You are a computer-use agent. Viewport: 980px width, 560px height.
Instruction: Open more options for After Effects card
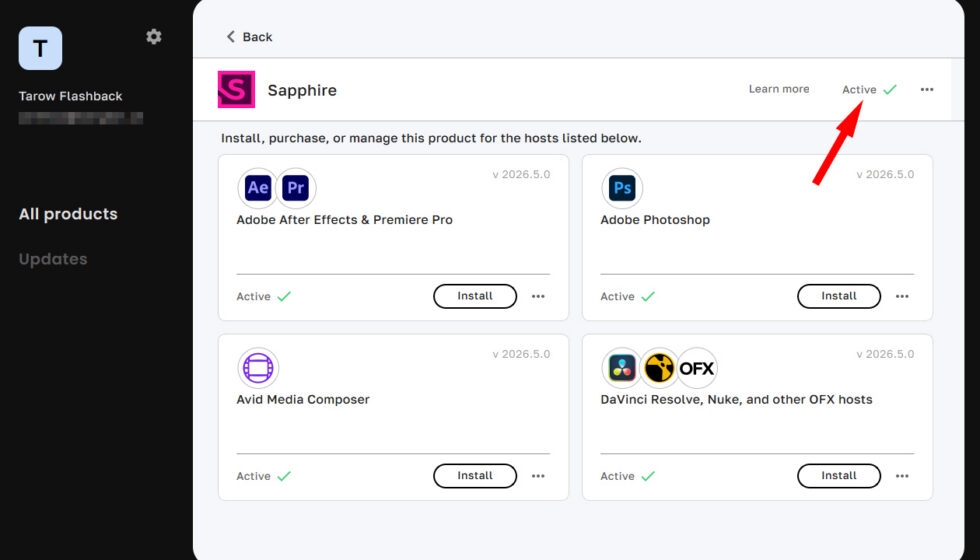coord(538,296)
